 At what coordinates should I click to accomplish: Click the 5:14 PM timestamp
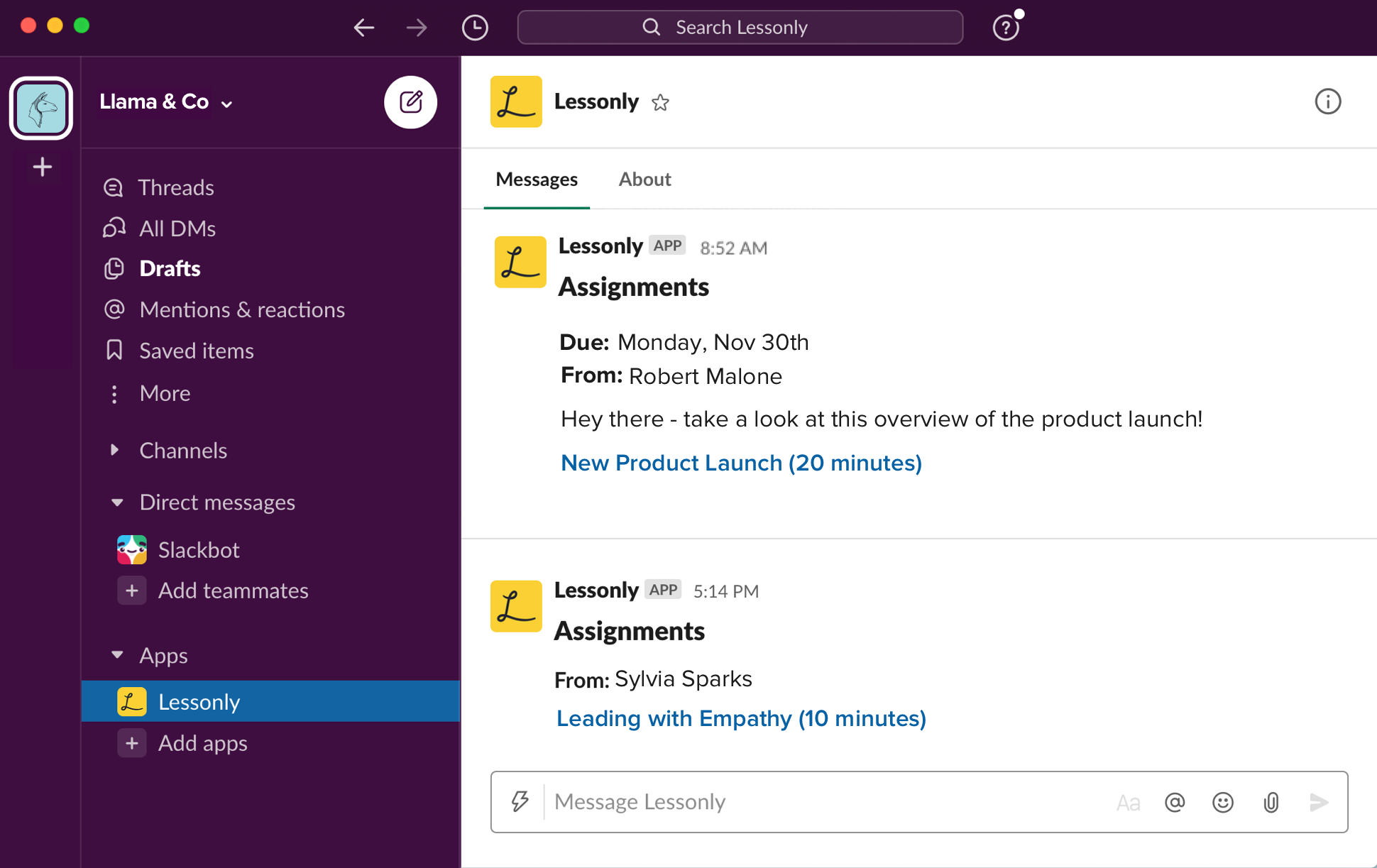click(725, 591)
